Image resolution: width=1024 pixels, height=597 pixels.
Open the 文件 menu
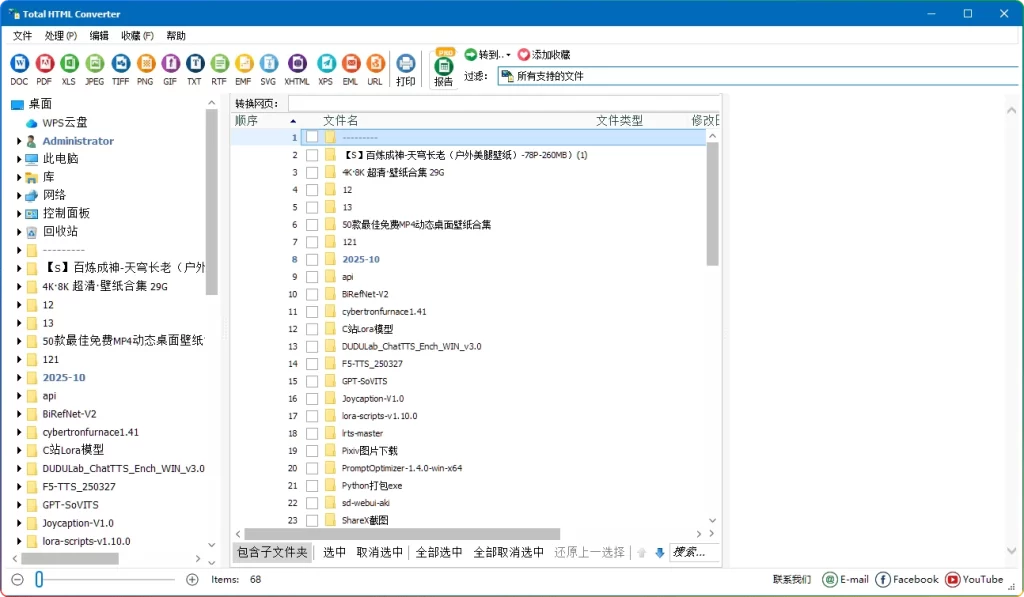click(x=22, y=35)
